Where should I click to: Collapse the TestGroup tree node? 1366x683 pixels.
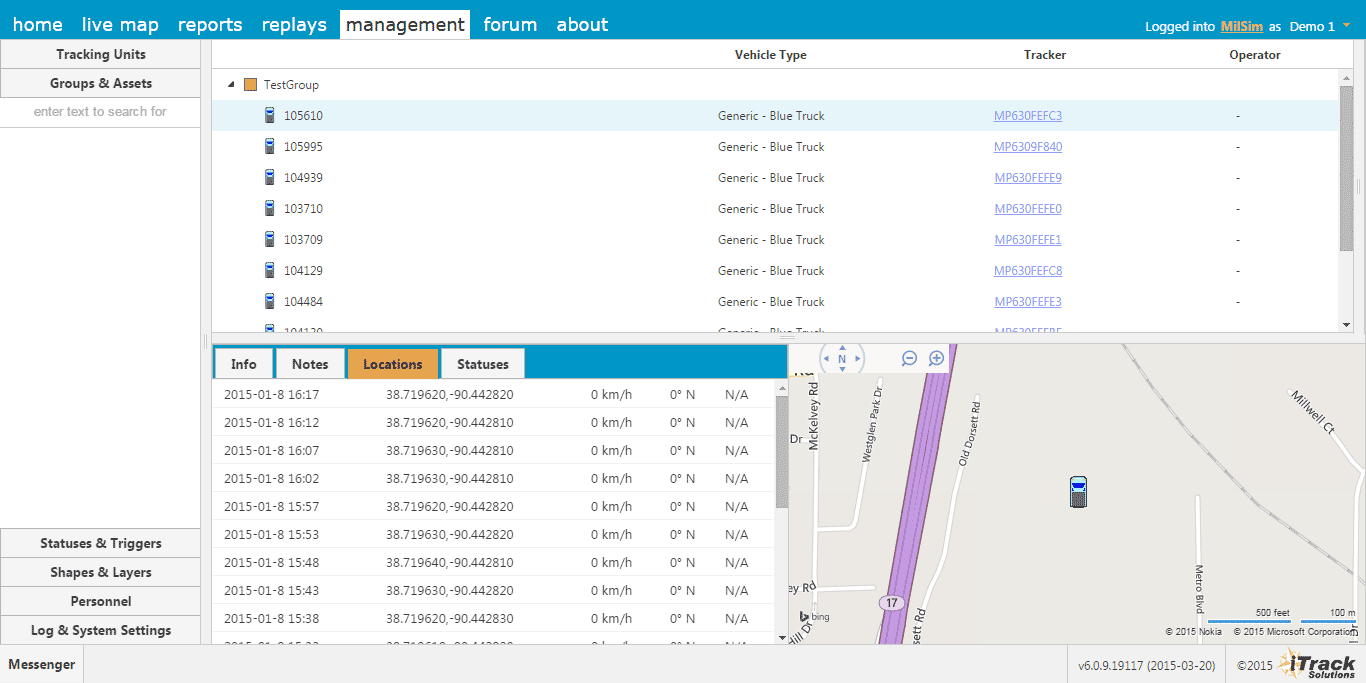(x=232, y=85)
